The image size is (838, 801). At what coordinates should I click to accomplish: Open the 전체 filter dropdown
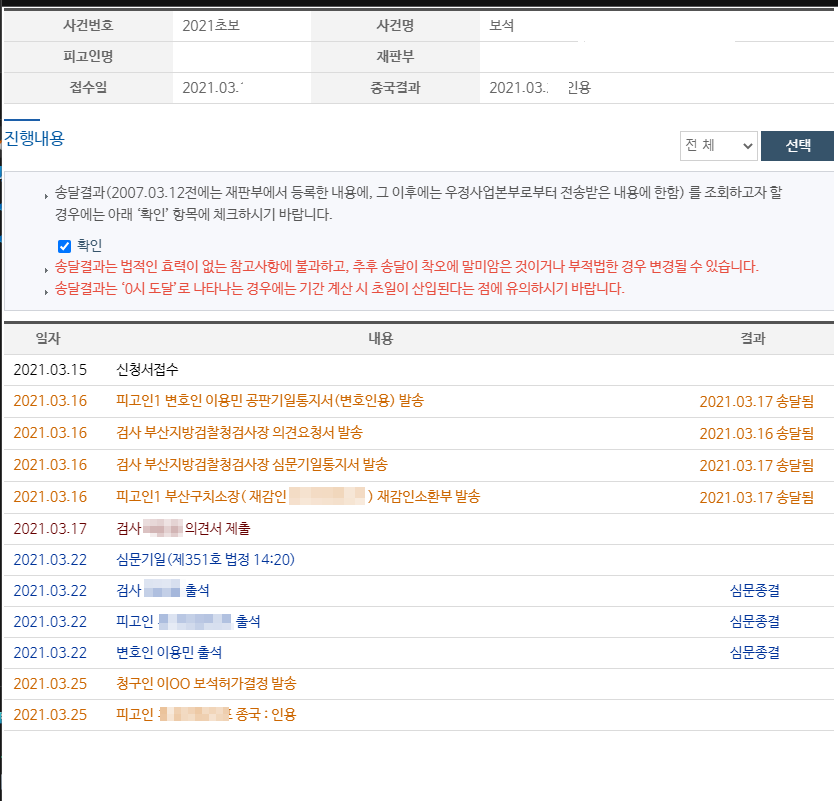[718, 146]
